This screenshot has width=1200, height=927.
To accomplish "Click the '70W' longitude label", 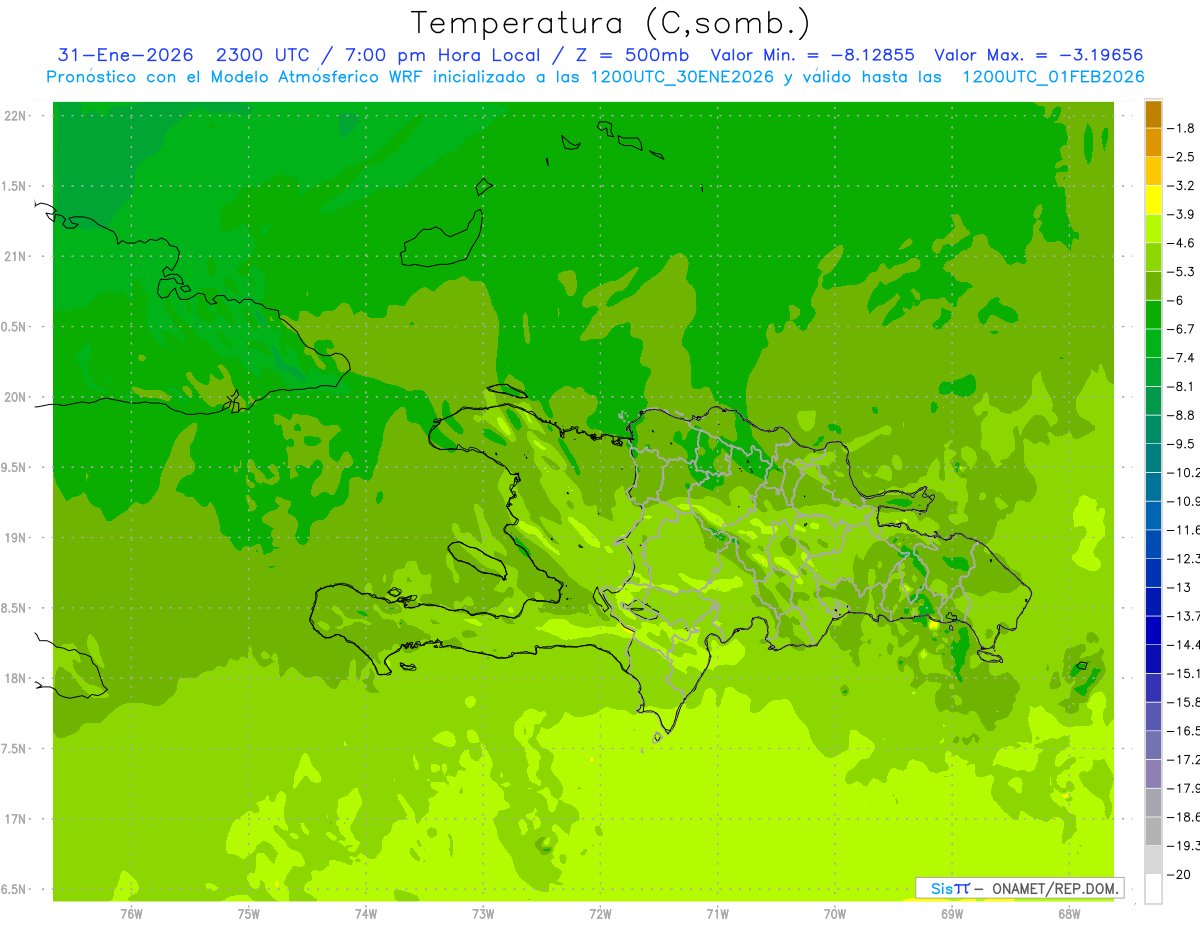I will [x=834, y=914].
